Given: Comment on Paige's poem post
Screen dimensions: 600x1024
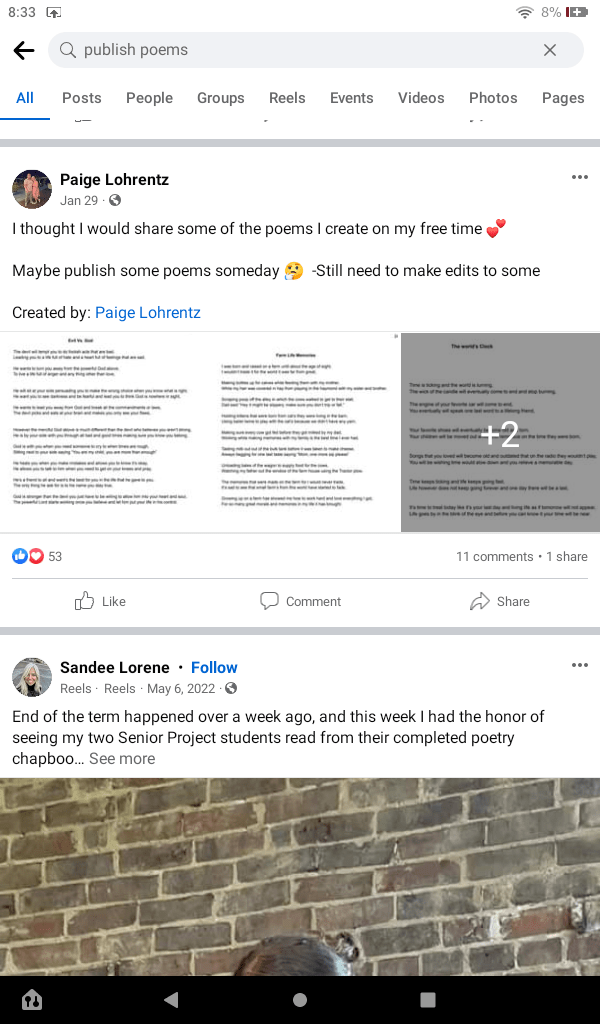Looking at the screenshot, I should click(300, 601).
